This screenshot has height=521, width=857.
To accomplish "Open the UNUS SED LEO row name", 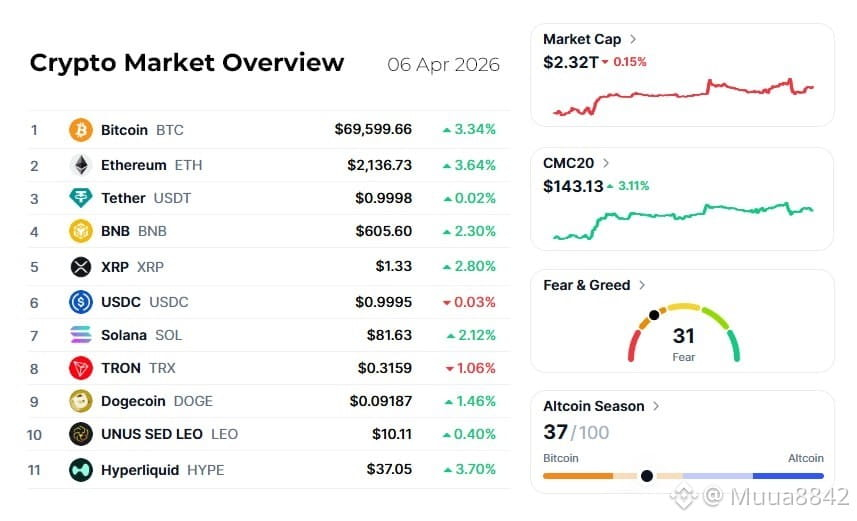I will click(x=152, y=434).
